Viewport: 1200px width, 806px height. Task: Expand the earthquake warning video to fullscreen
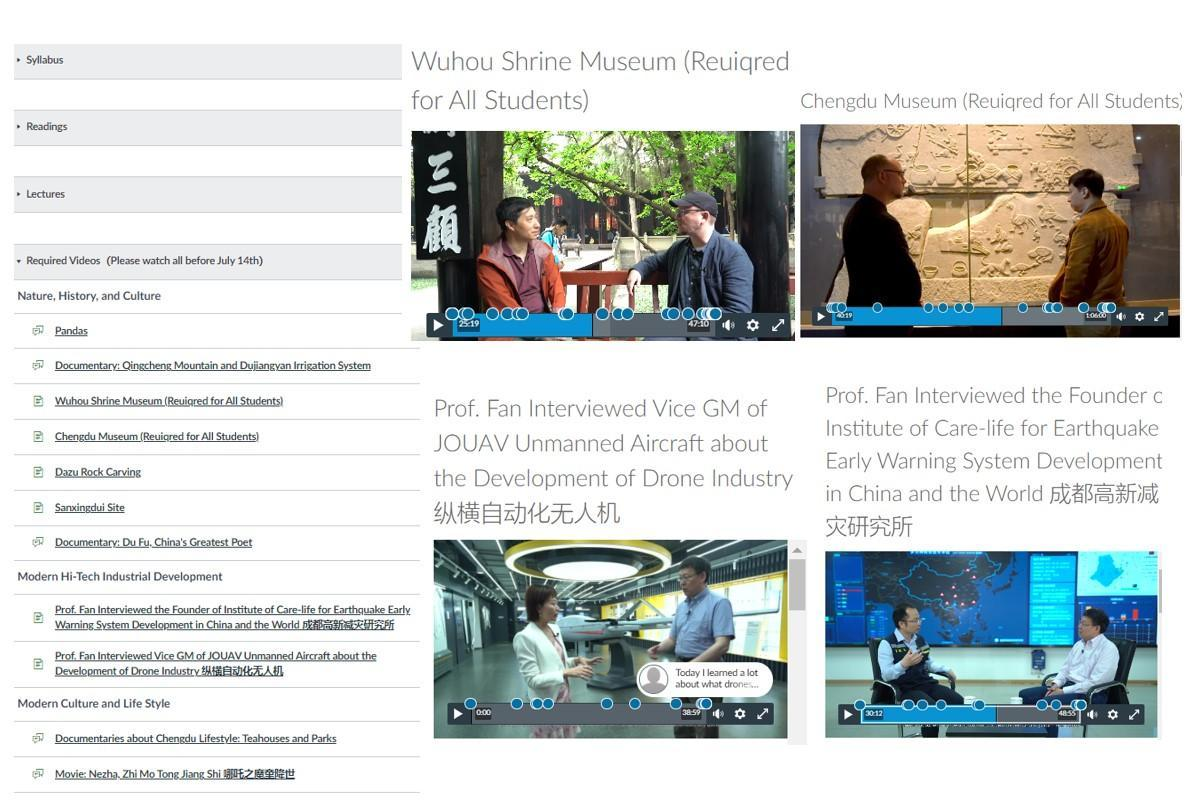(1135, 715)
